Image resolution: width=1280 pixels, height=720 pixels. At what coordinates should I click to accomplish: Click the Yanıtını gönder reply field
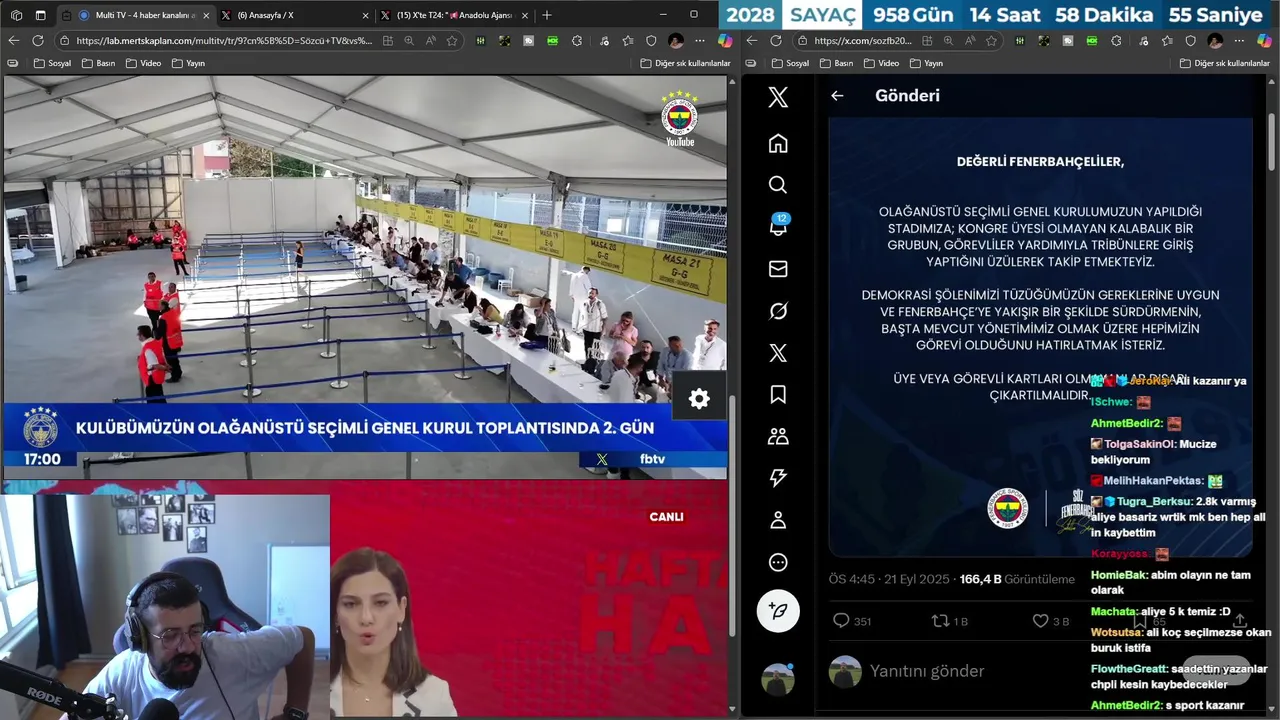(x=927, y=671)
